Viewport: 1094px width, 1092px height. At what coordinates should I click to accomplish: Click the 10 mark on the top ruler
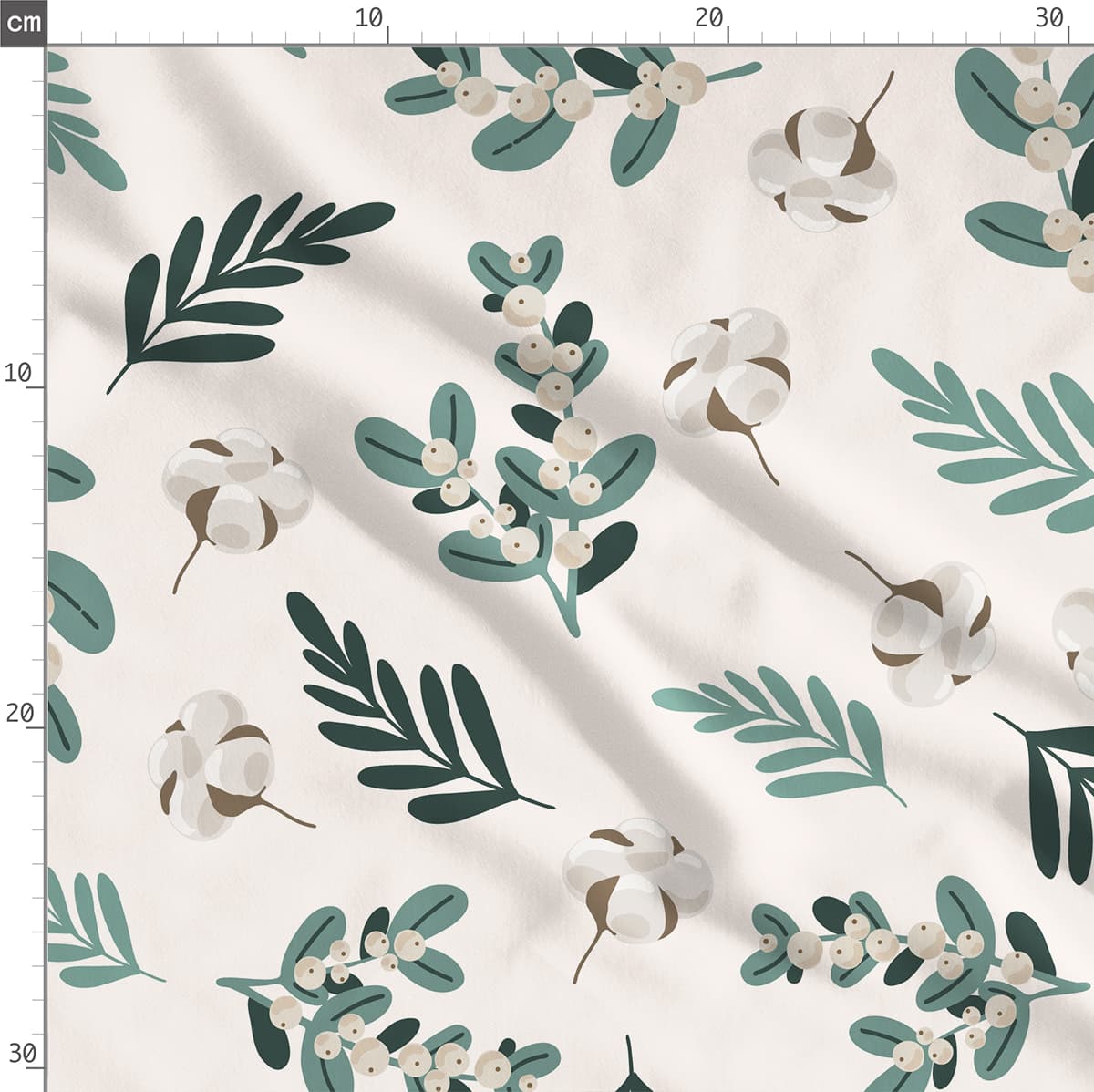tap(369, 17)
